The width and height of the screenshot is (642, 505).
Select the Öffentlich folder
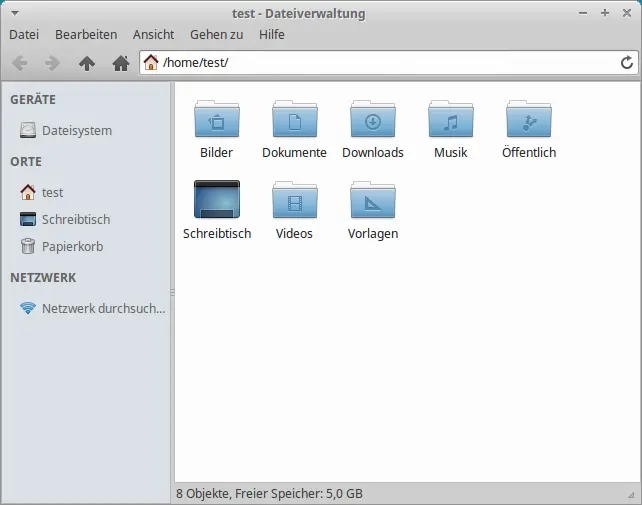[528, 120]
